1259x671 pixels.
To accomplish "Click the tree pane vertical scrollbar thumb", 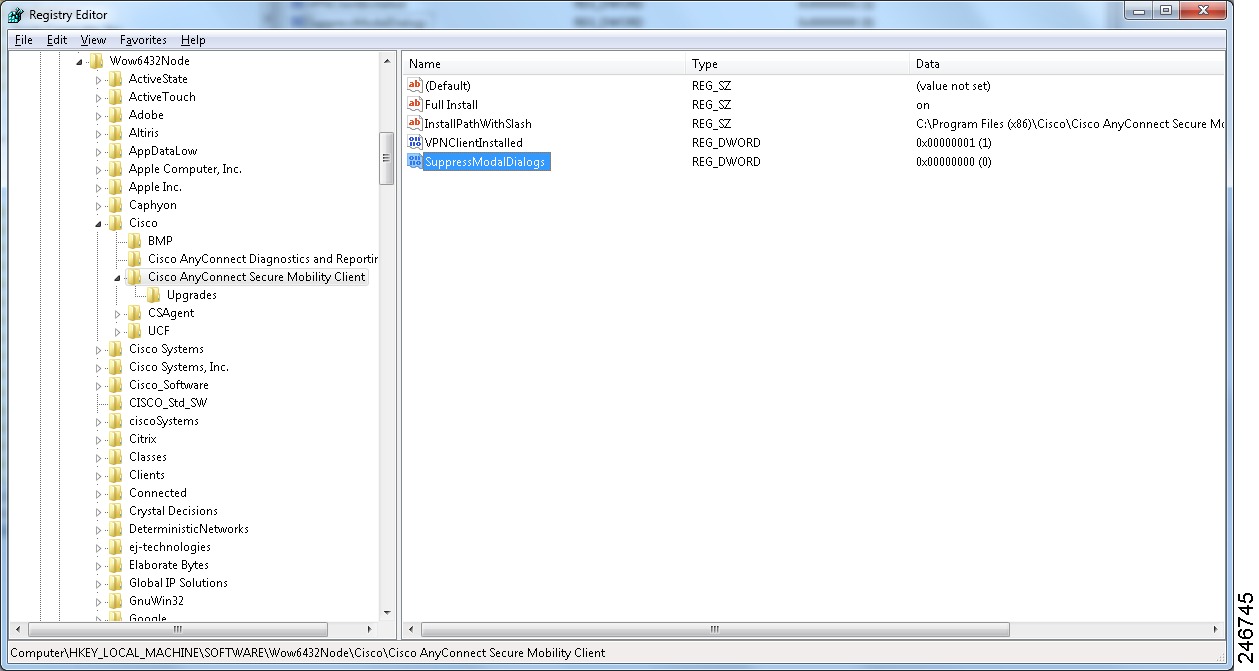I will click(387, 158).
